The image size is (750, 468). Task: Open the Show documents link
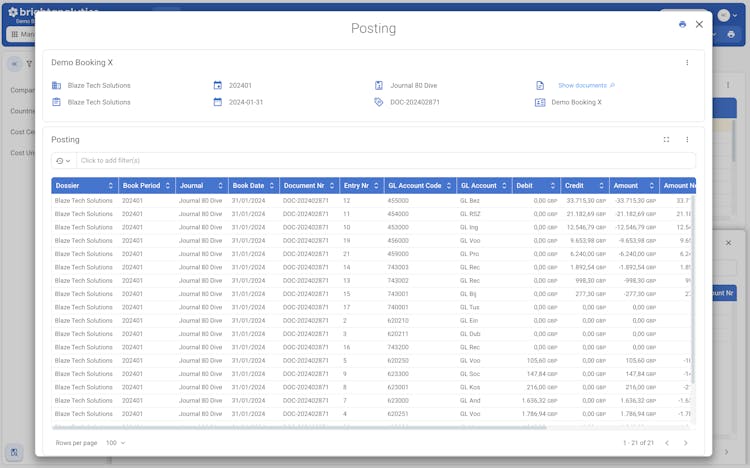pyautogui.click(x=586, y=86)
